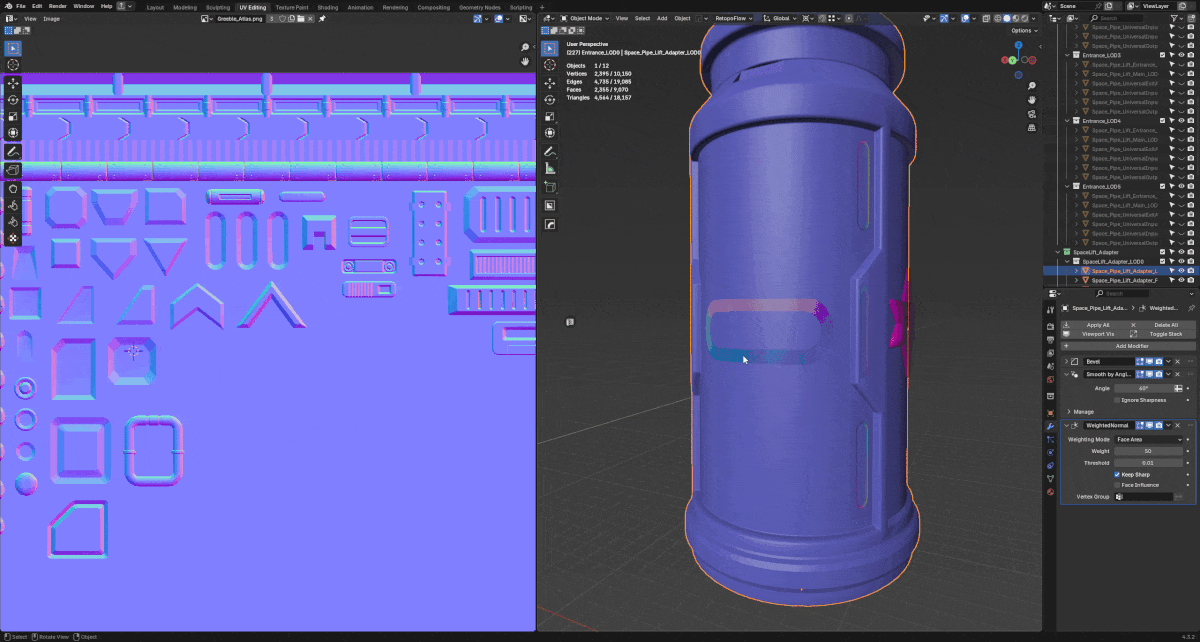Screen dimensions: 1200x642
Task: Open the Weighting Mode Face Area dropdown
Action: pyautogui.click(x=1148, y=439)
